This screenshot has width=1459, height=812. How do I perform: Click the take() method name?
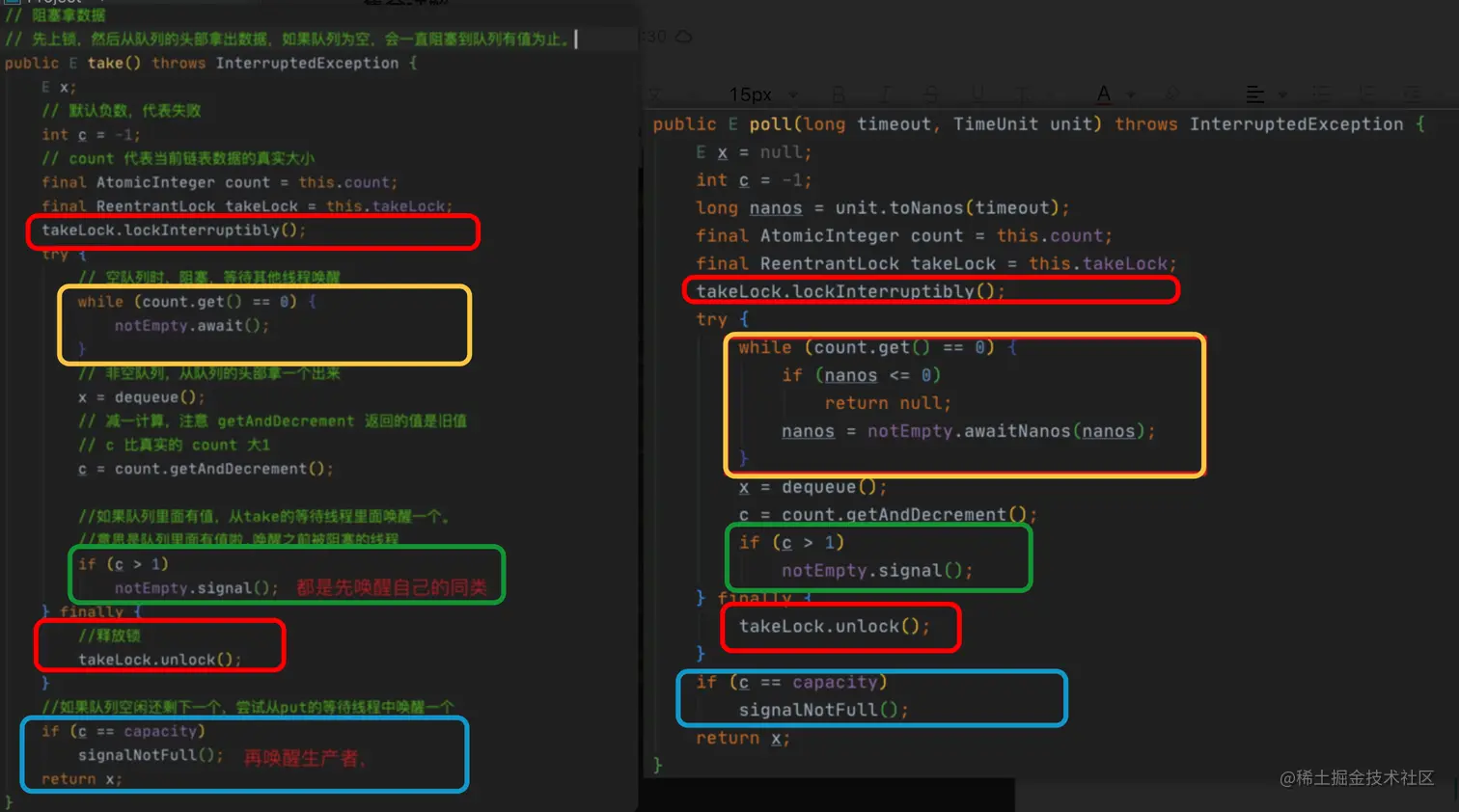(x=114, y=63)
